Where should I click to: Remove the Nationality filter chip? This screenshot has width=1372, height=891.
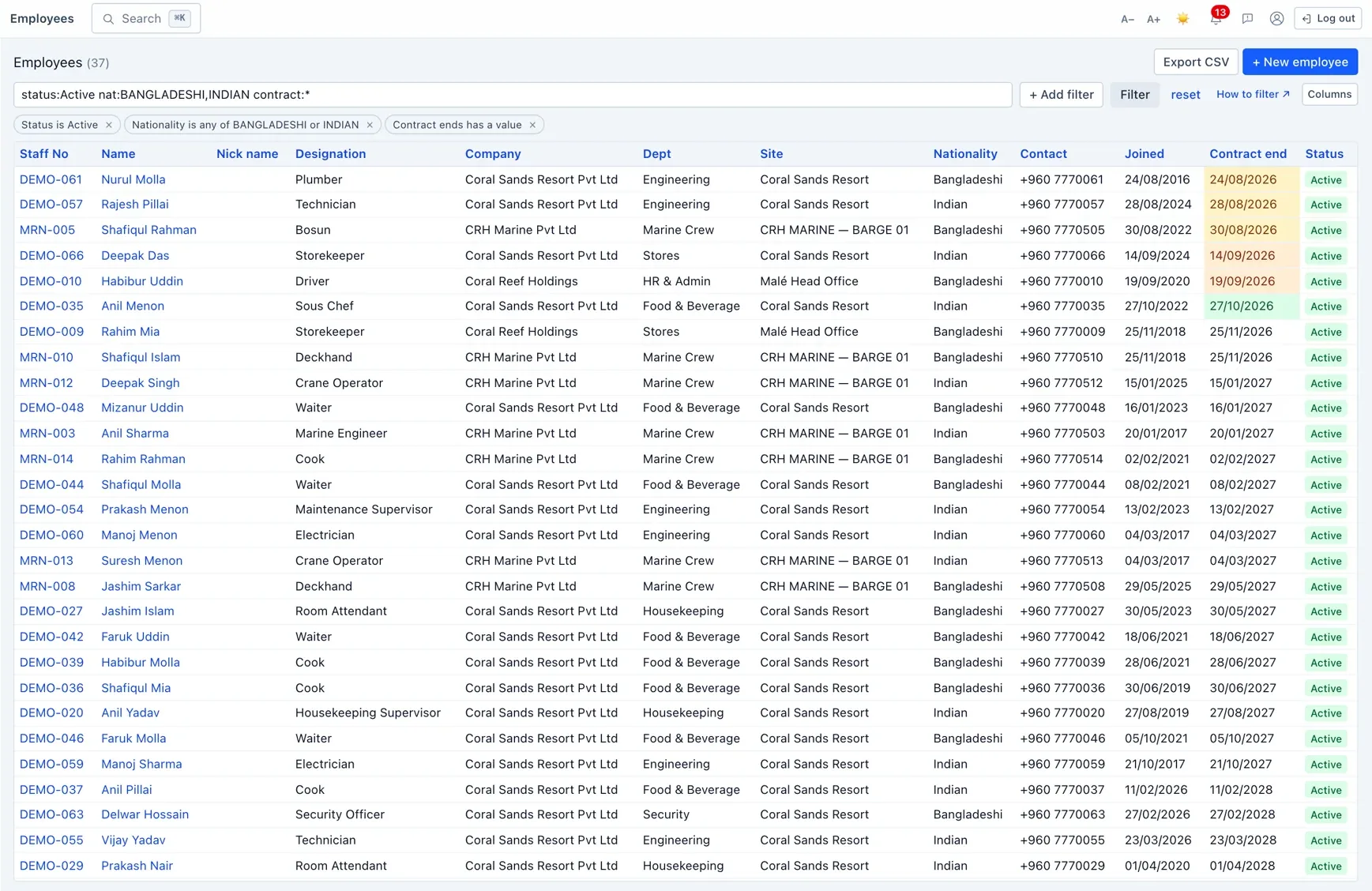coord(370,125)
